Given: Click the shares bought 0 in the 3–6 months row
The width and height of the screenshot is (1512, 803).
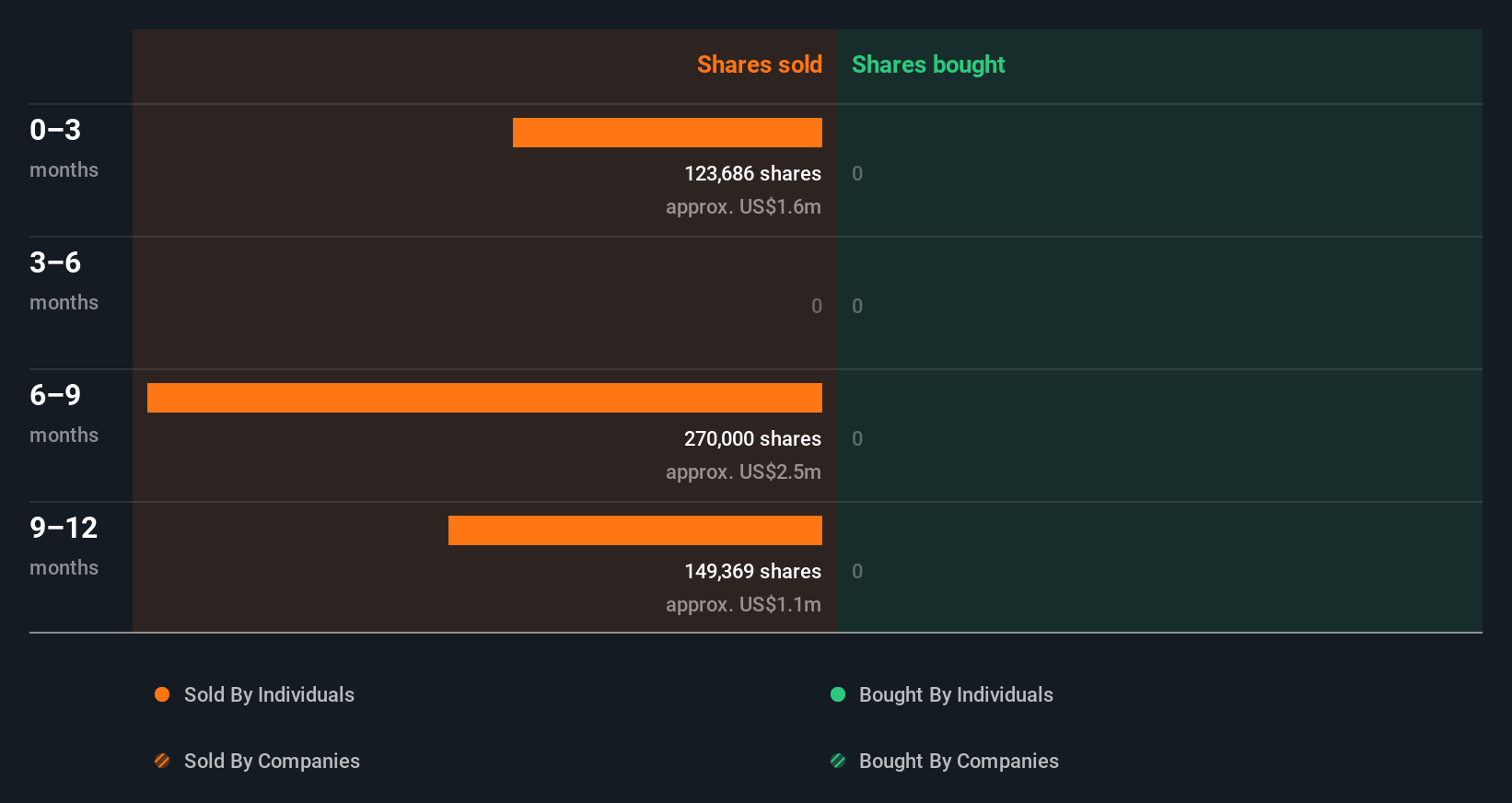Looking at the screenshot, I should (x=857, y=306).
